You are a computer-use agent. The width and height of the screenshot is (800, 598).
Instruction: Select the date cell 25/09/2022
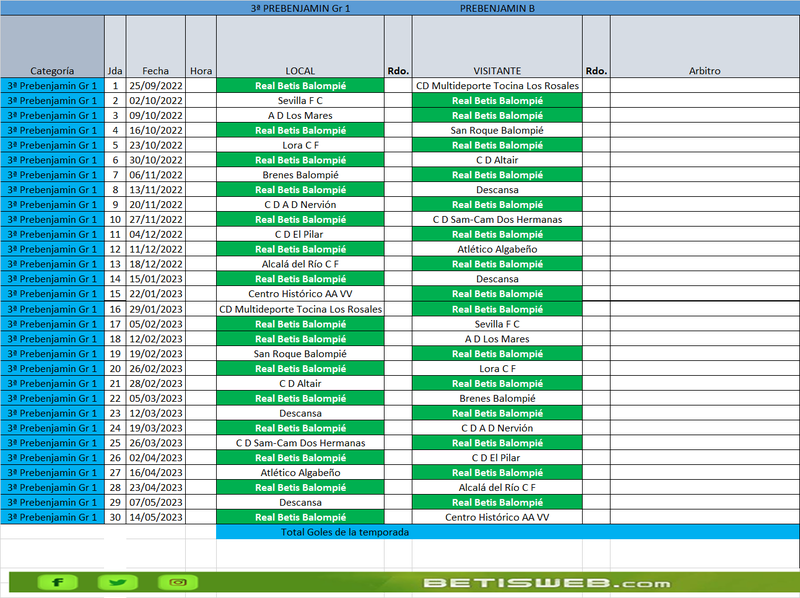point(156,86)
